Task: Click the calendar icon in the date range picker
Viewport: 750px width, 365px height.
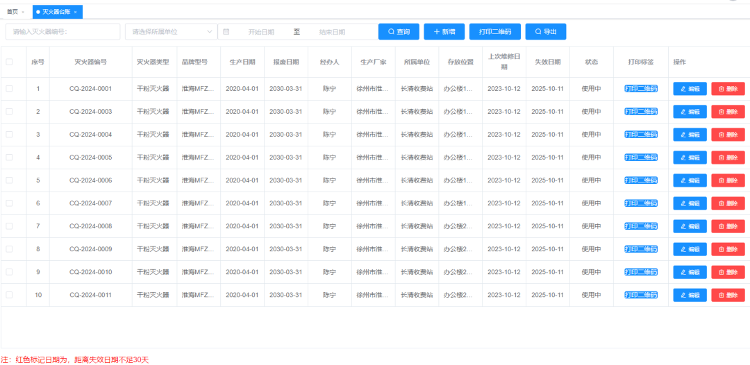Action: click(x=226, y=32)
